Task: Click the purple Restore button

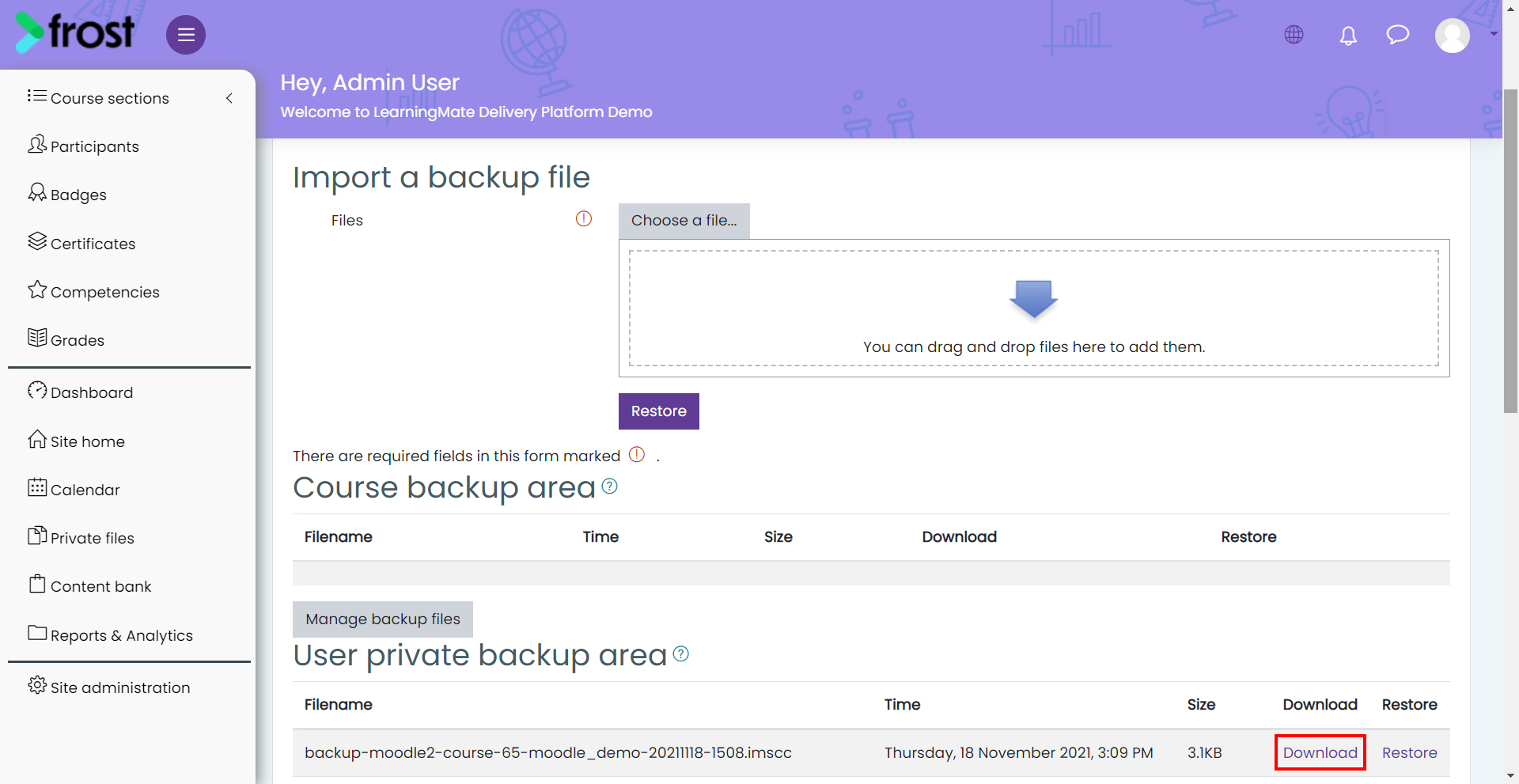Action: (659, 411)
